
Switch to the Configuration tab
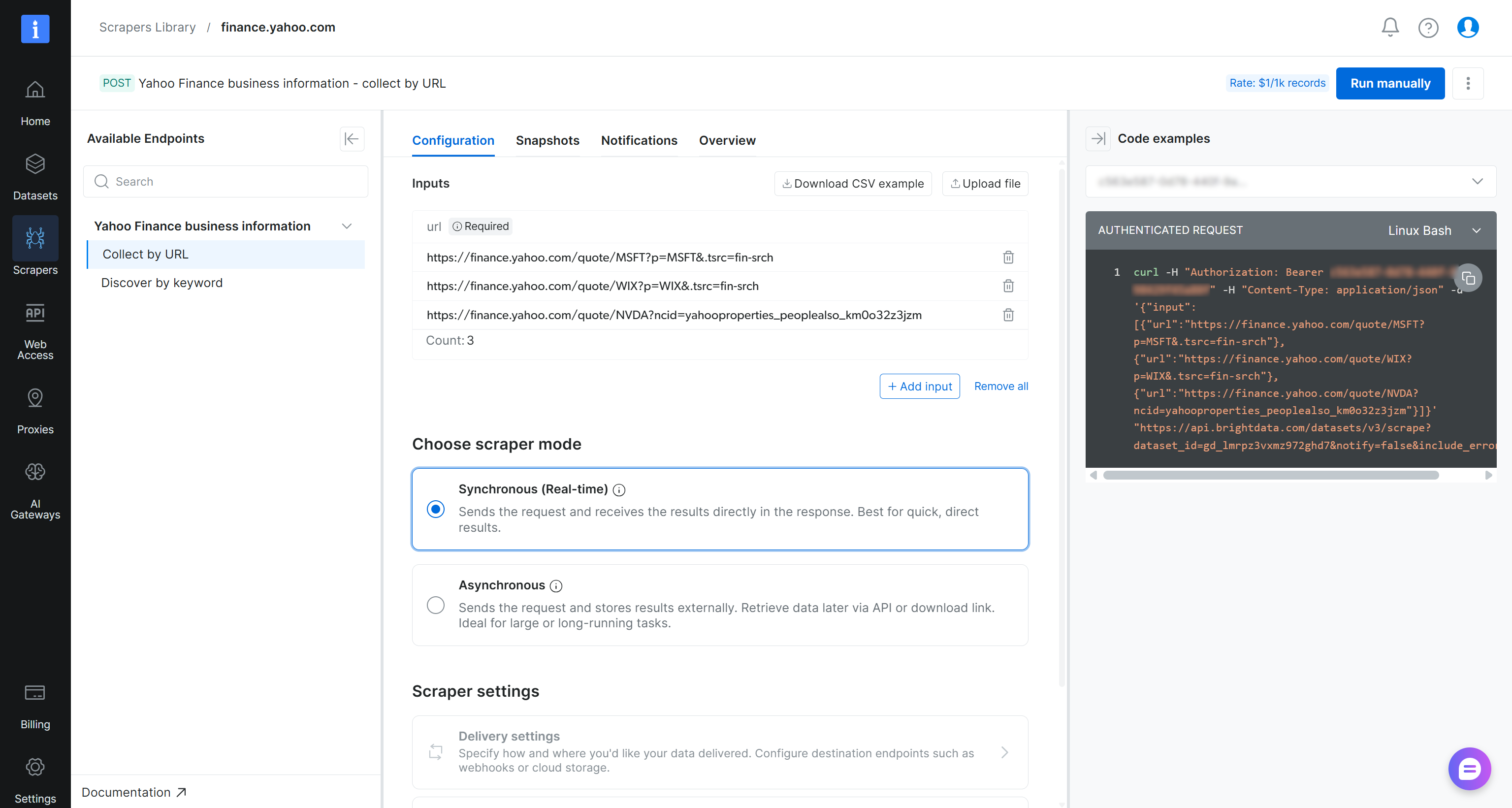coord(453,140)
